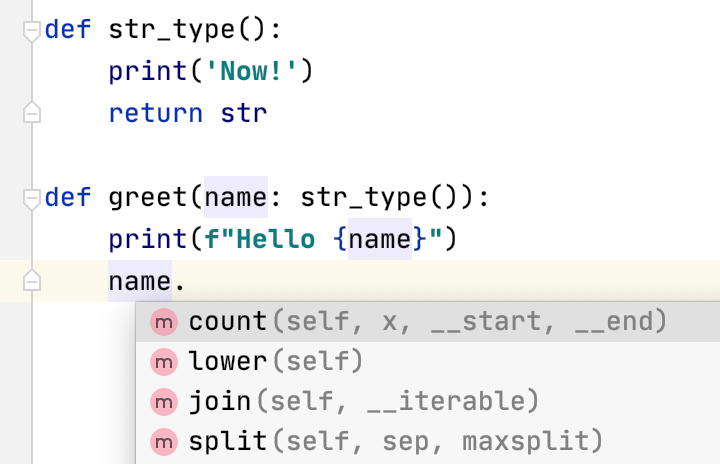Image resolution: width=720 pixels, height=464 pixels.
Task: Click the method icon beside count suggestion
Action: (162, 322)
